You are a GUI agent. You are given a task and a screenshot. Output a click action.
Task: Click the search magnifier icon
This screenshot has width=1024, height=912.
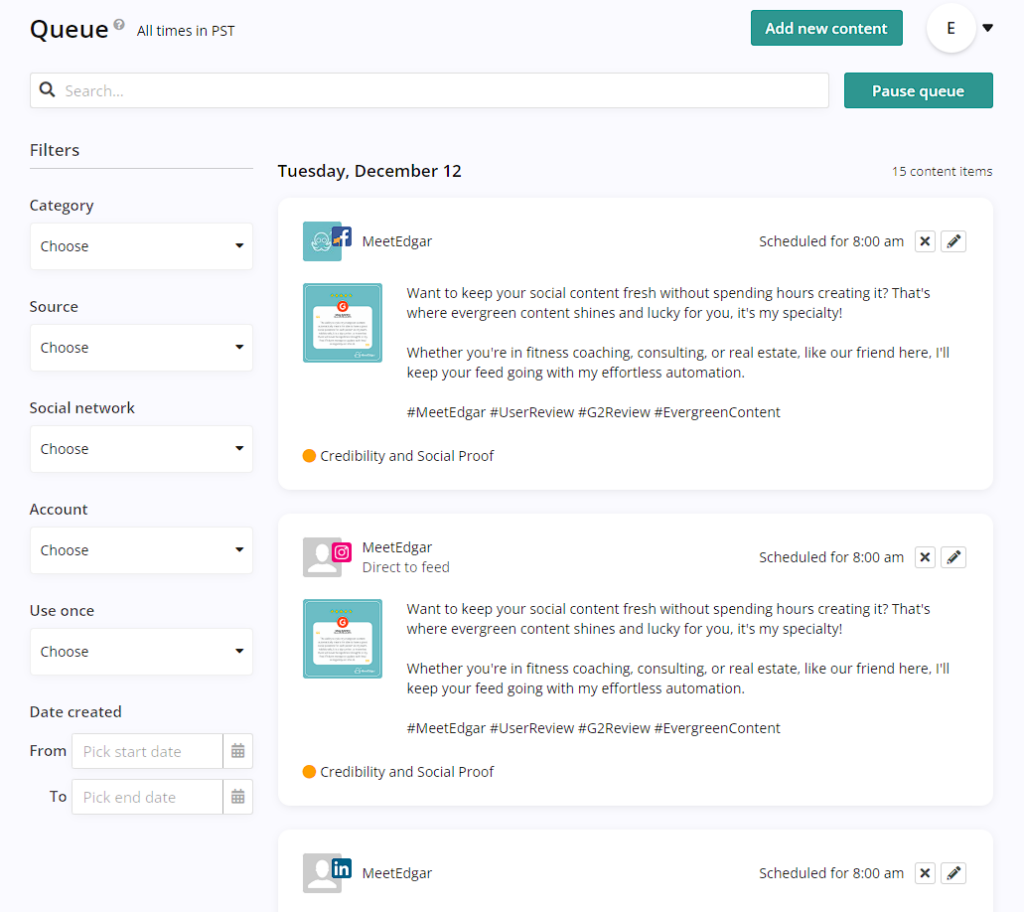point(47,90)
